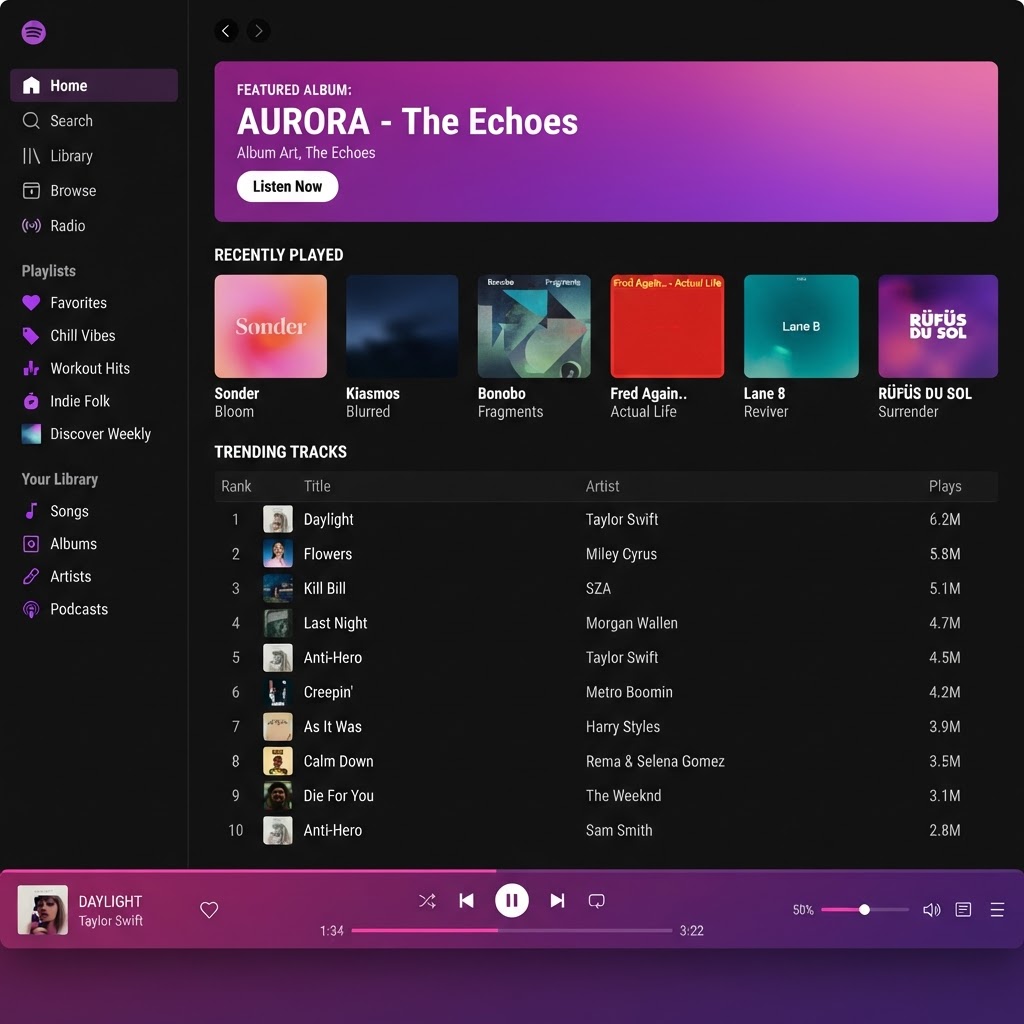
Task: Select the Kill Bill track row
Action: [606, 589]
